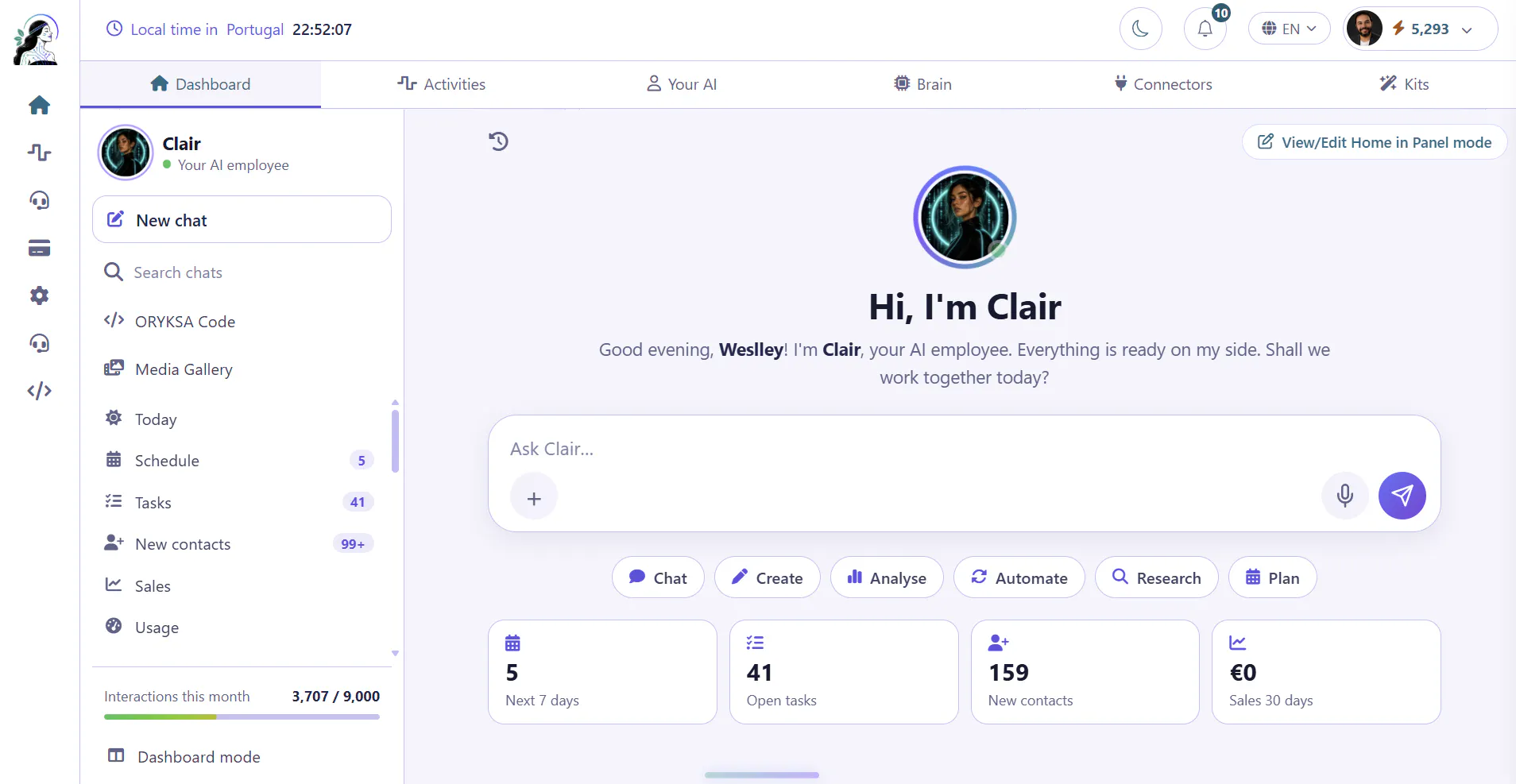This screenshot has width=1516, height=784.
Task: Select the Automate quick action
Action: [1019, 577]
